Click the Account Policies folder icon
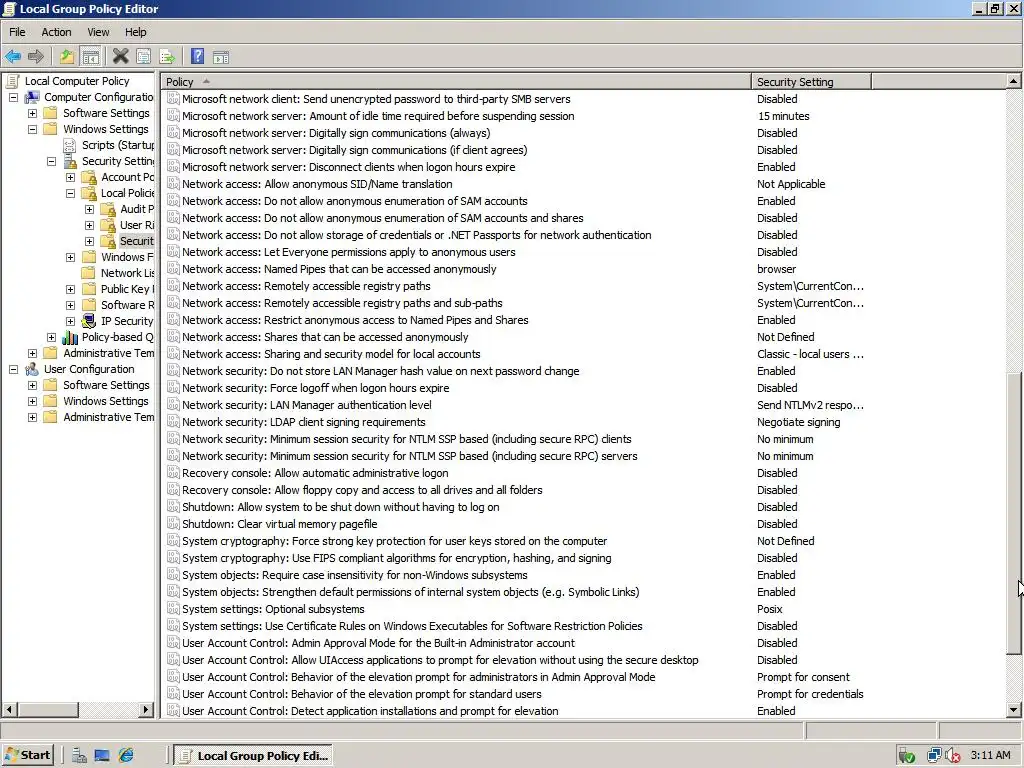 [89, 177]
